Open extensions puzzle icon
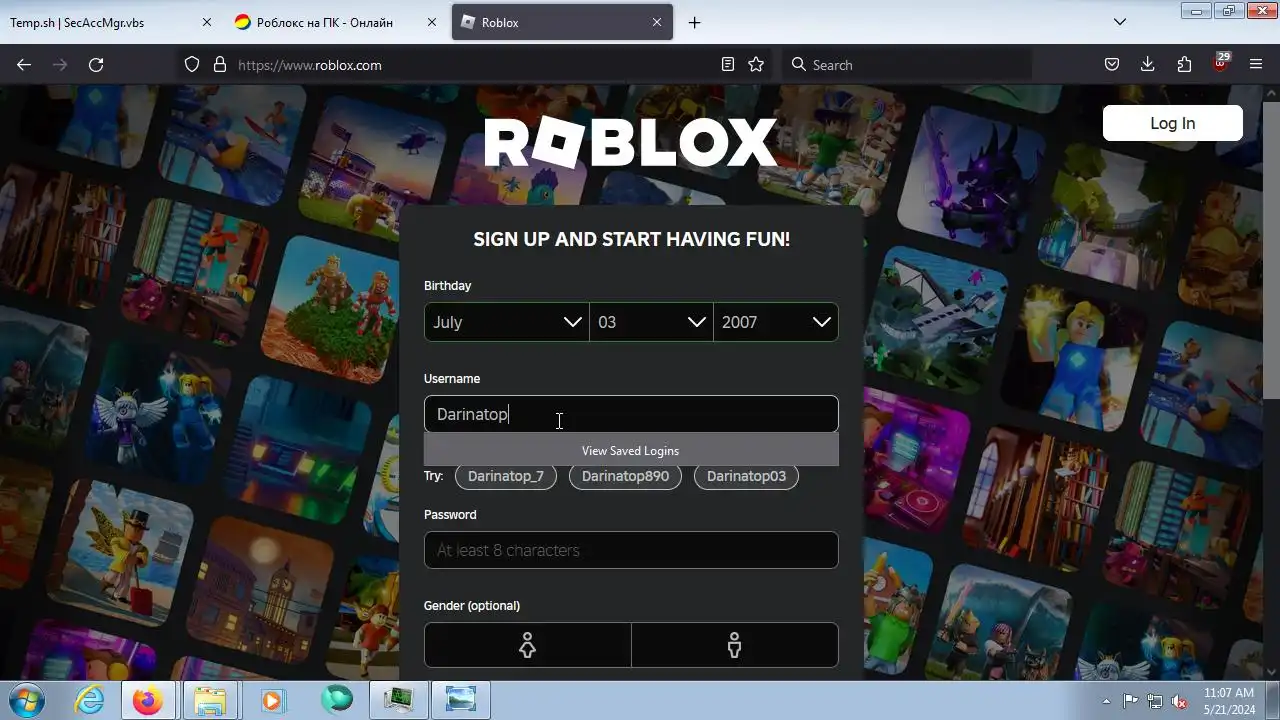1280x720 pixels. click(1184, 65)
